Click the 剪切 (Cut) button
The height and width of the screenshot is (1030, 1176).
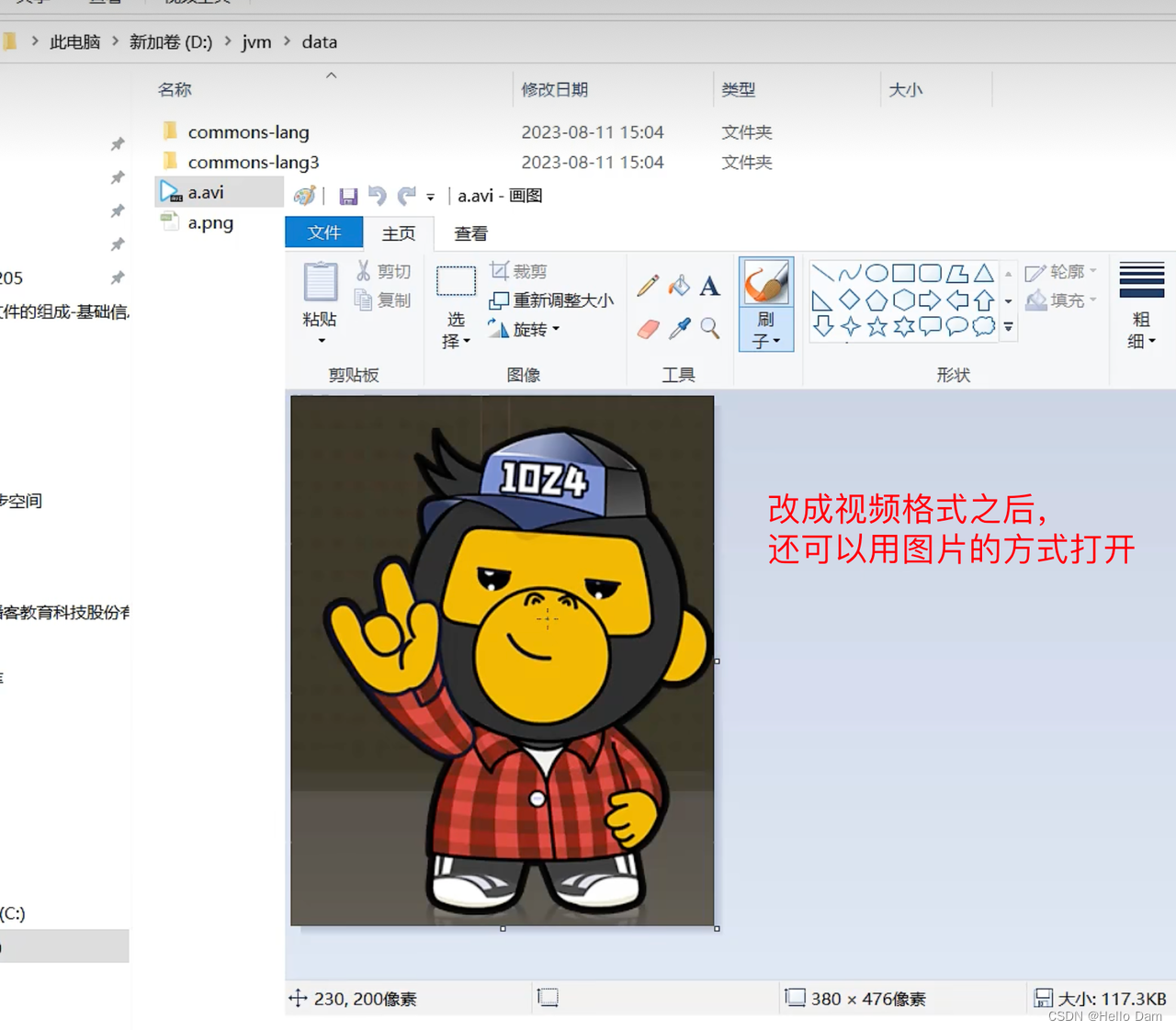383,271
